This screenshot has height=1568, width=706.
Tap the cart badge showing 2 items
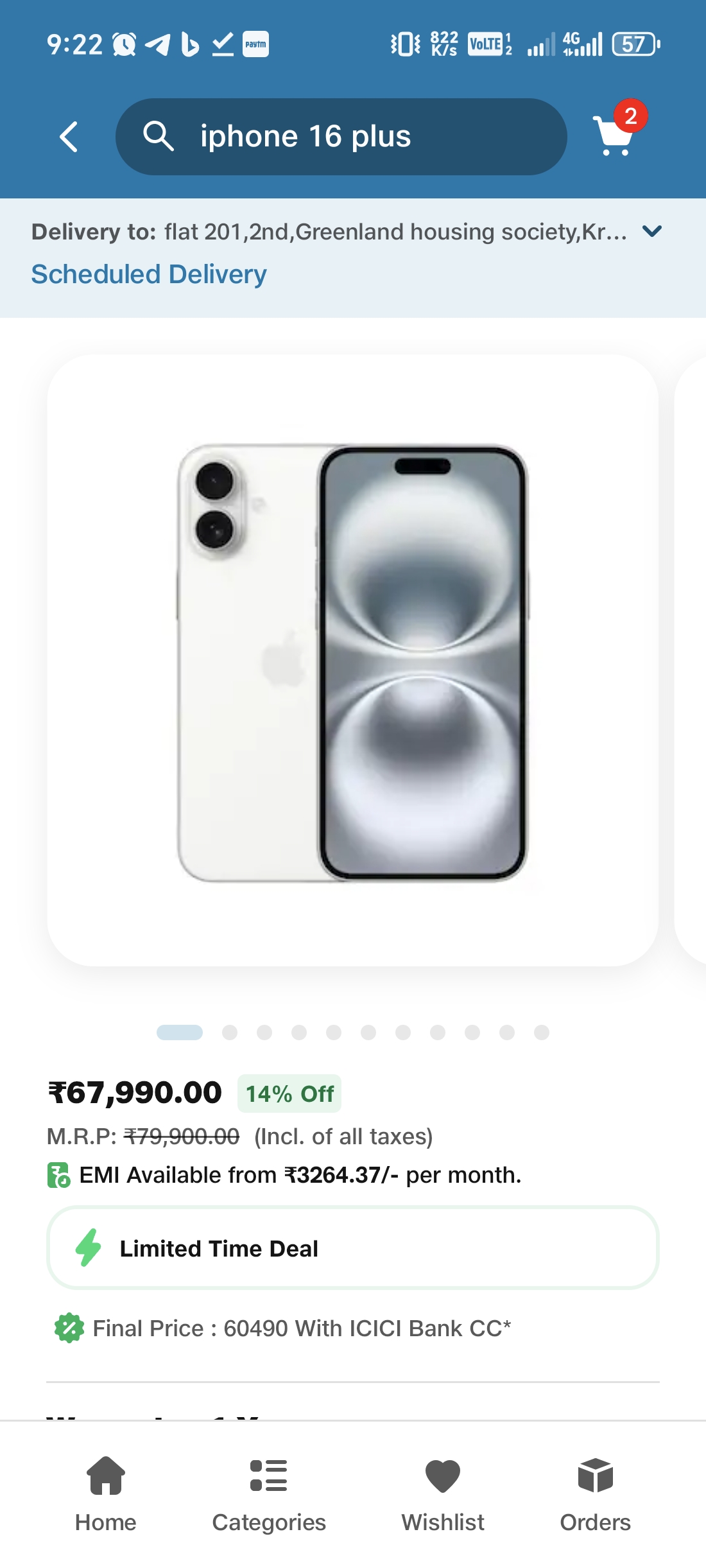pyautogui.click(x=632, y=116)
